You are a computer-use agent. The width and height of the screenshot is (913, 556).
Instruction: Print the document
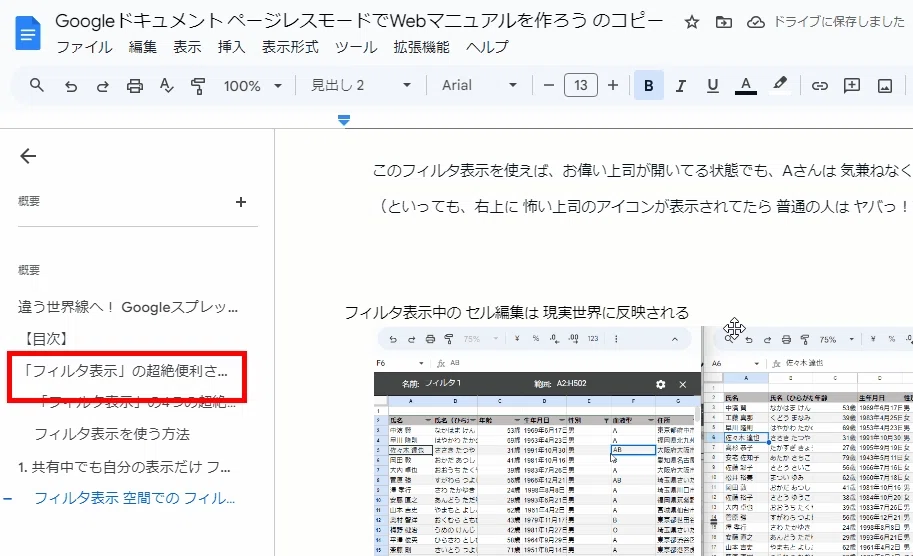click(135, 86)
